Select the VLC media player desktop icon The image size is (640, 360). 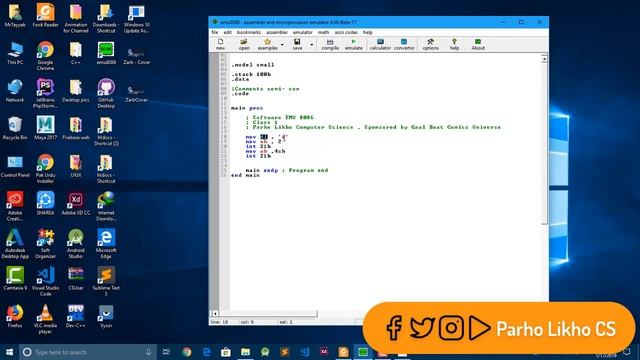[45, 320]
